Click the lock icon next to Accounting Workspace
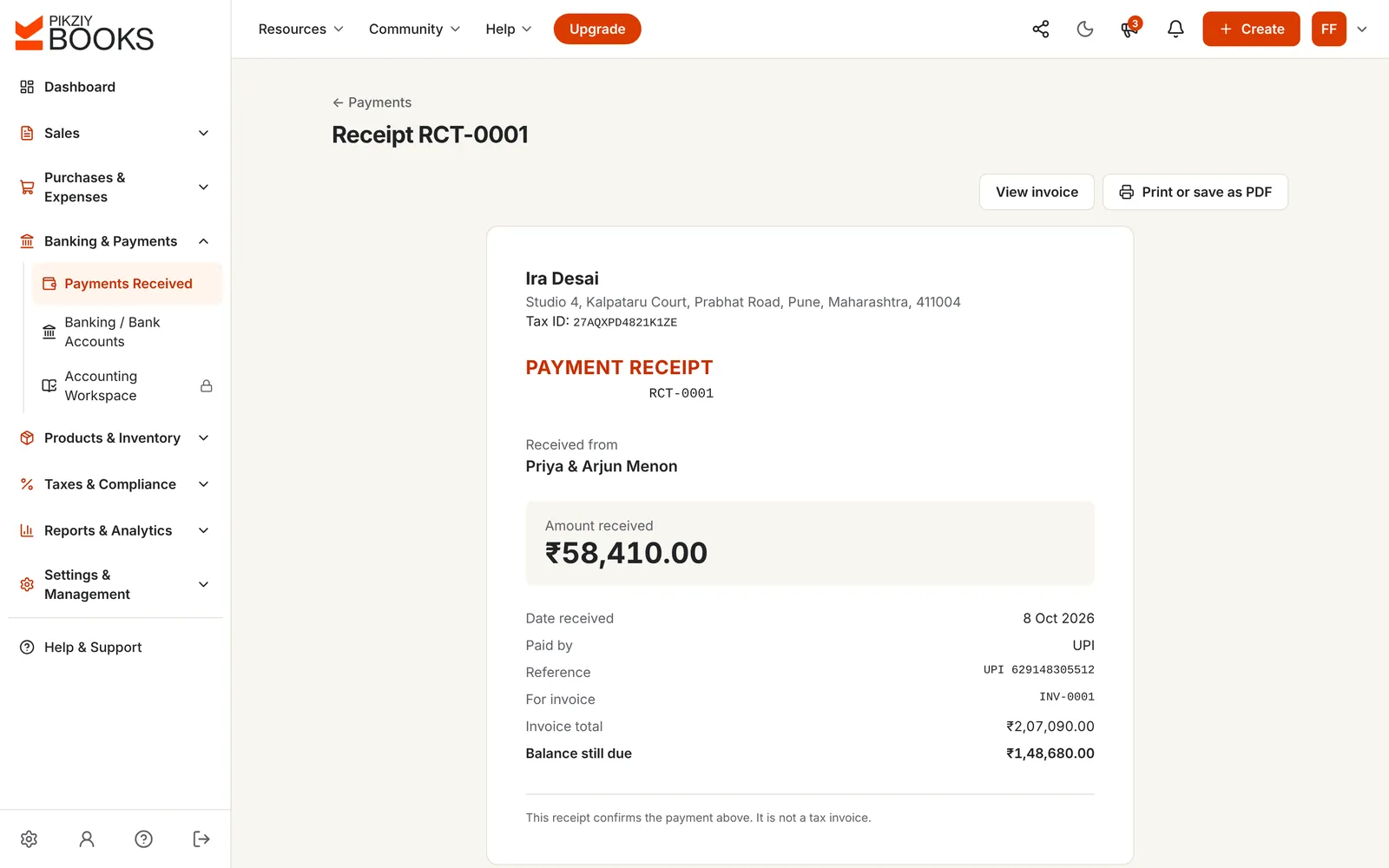 point(207,386)
